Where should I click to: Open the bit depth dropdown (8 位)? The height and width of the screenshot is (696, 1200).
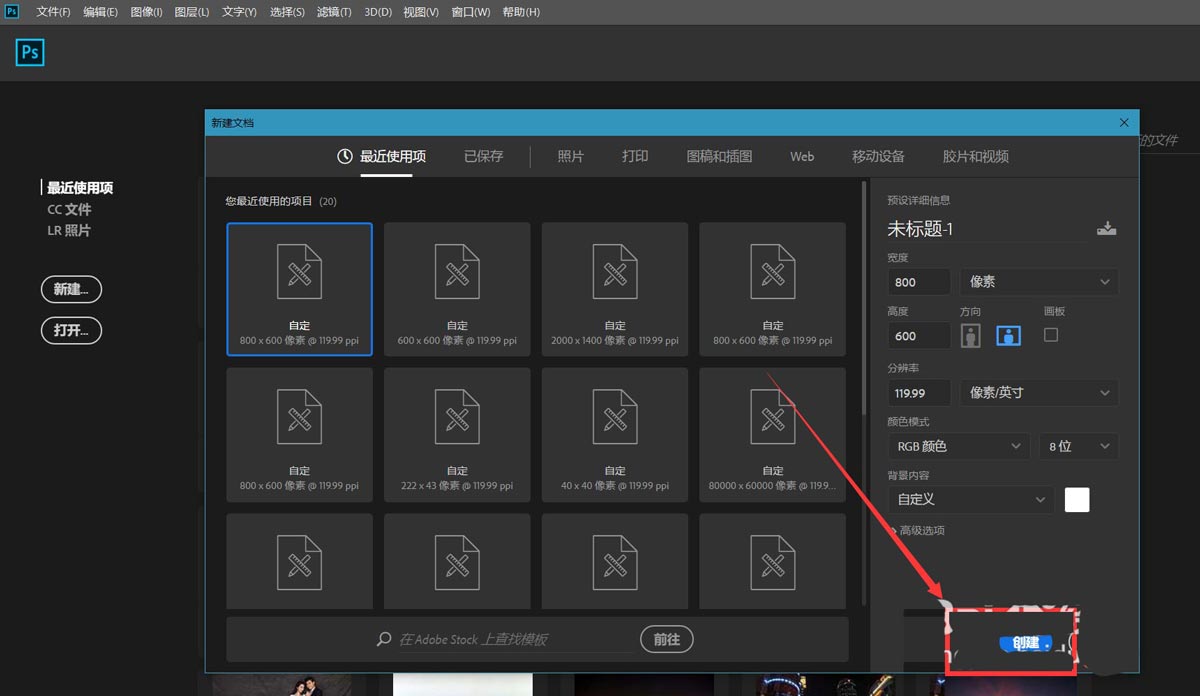(x=1078, y=446)
